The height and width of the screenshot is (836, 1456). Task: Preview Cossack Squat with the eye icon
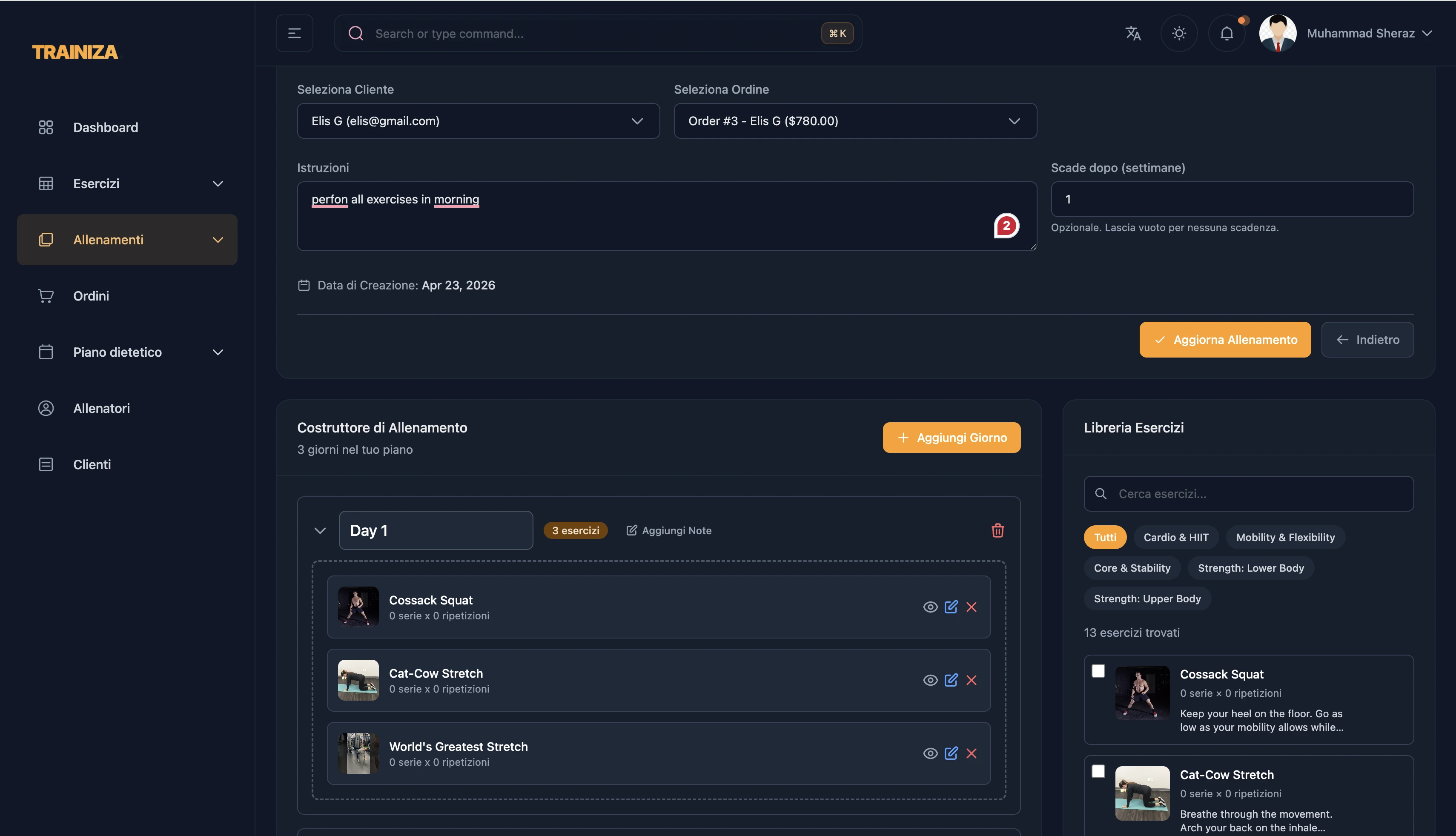tap(930, 607)
